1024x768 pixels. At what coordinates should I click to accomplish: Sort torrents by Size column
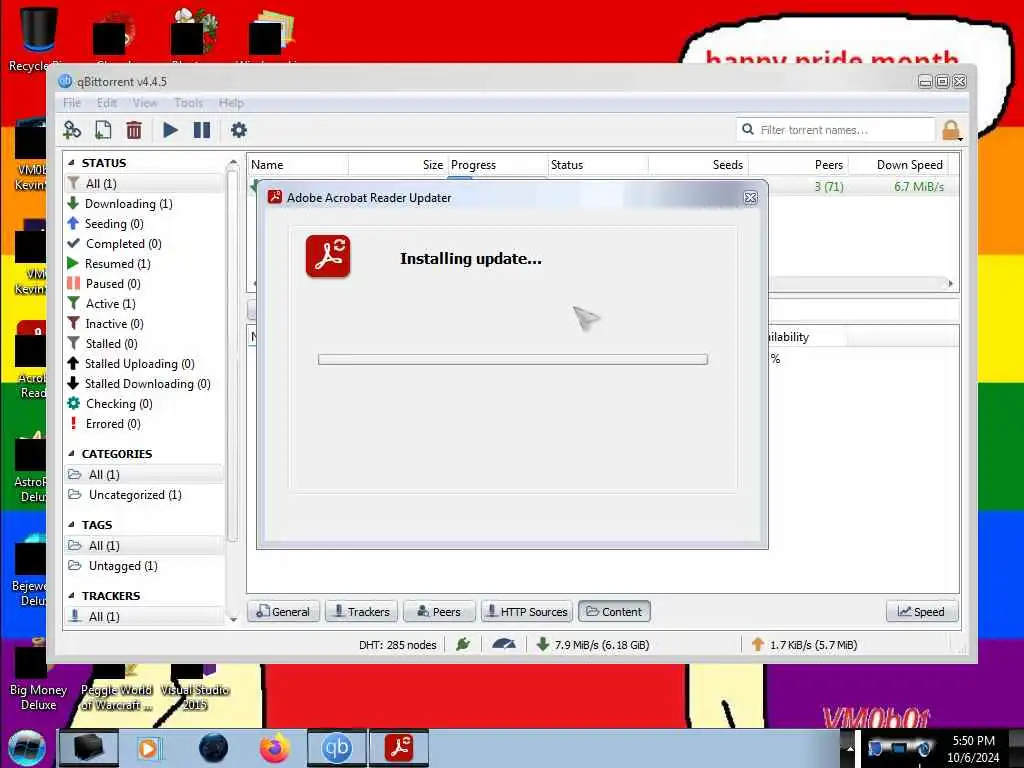[x=398, y=165]
